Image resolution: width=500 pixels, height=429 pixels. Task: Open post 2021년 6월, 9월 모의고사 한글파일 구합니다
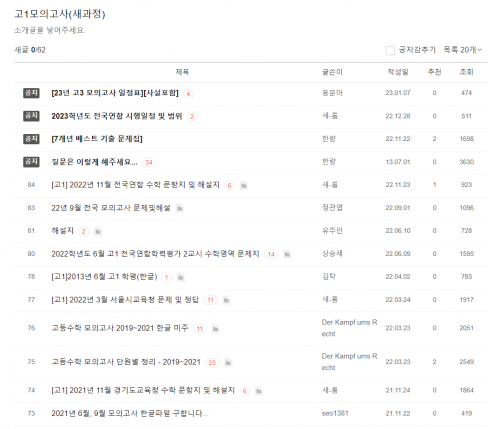tap(130, 413)
